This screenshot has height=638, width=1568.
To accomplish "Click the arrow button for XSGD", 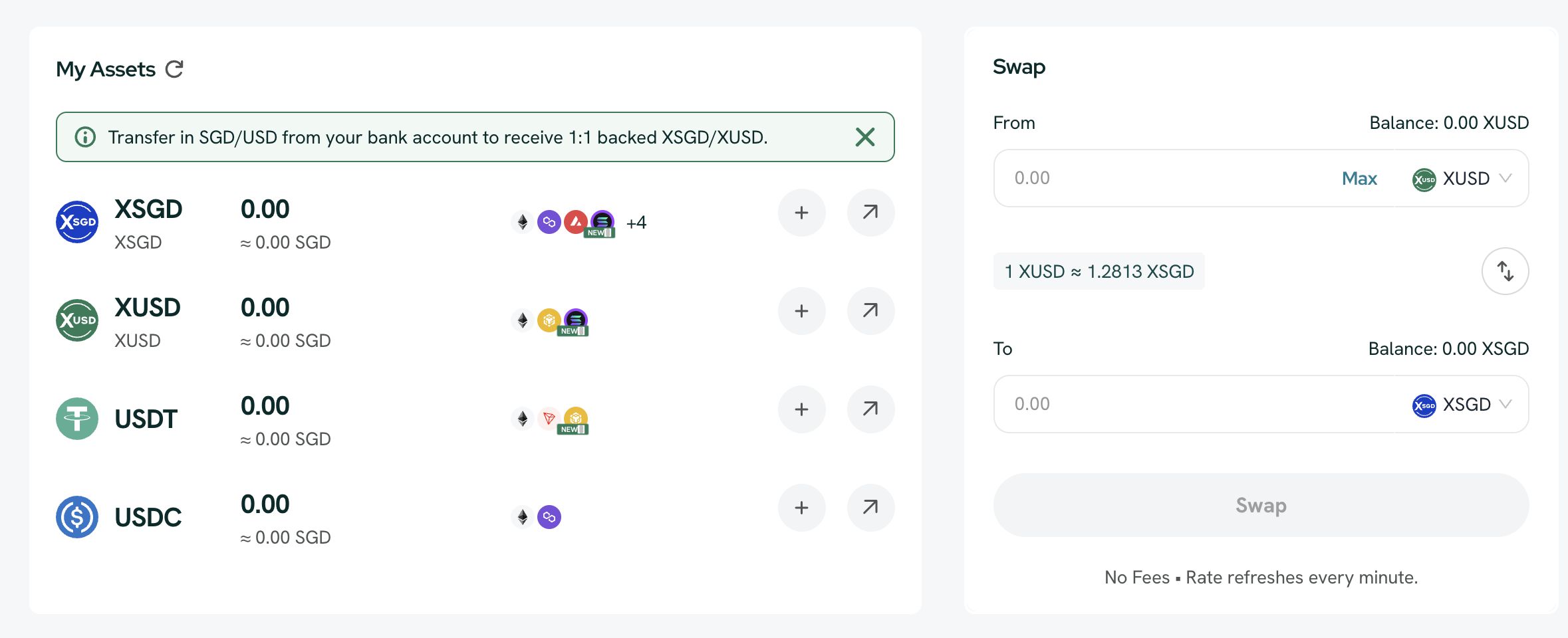I will point(870,213).
